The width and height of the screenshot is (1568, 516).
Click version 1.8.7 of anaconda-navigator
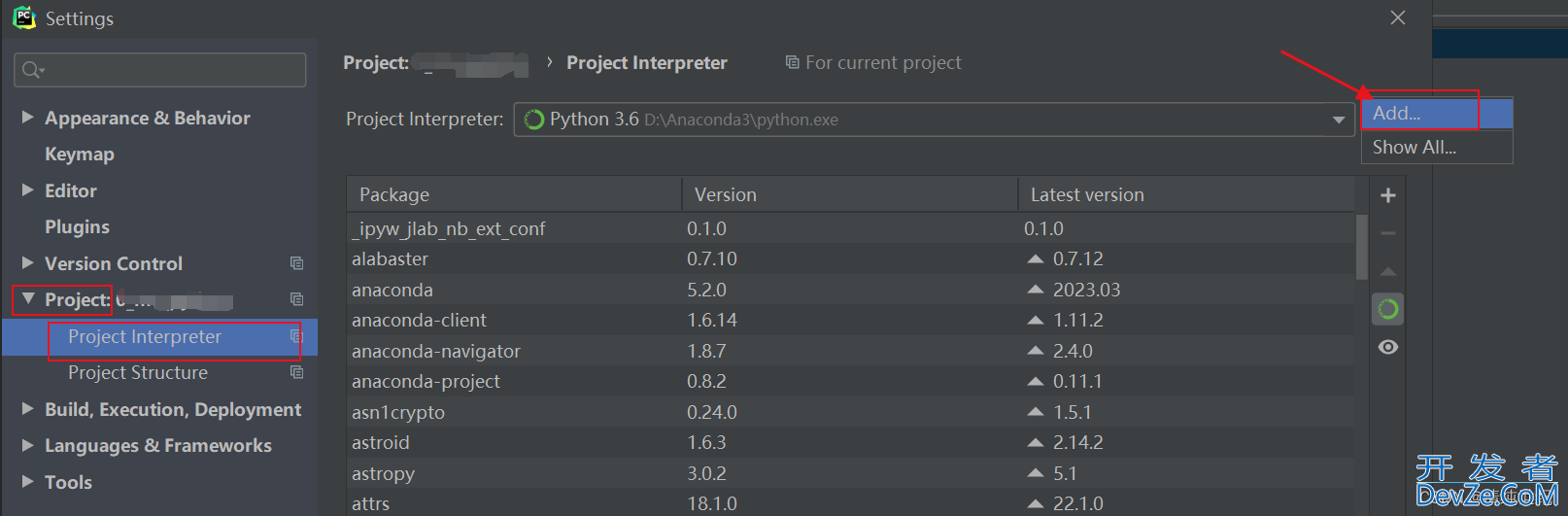pos(706,351)
